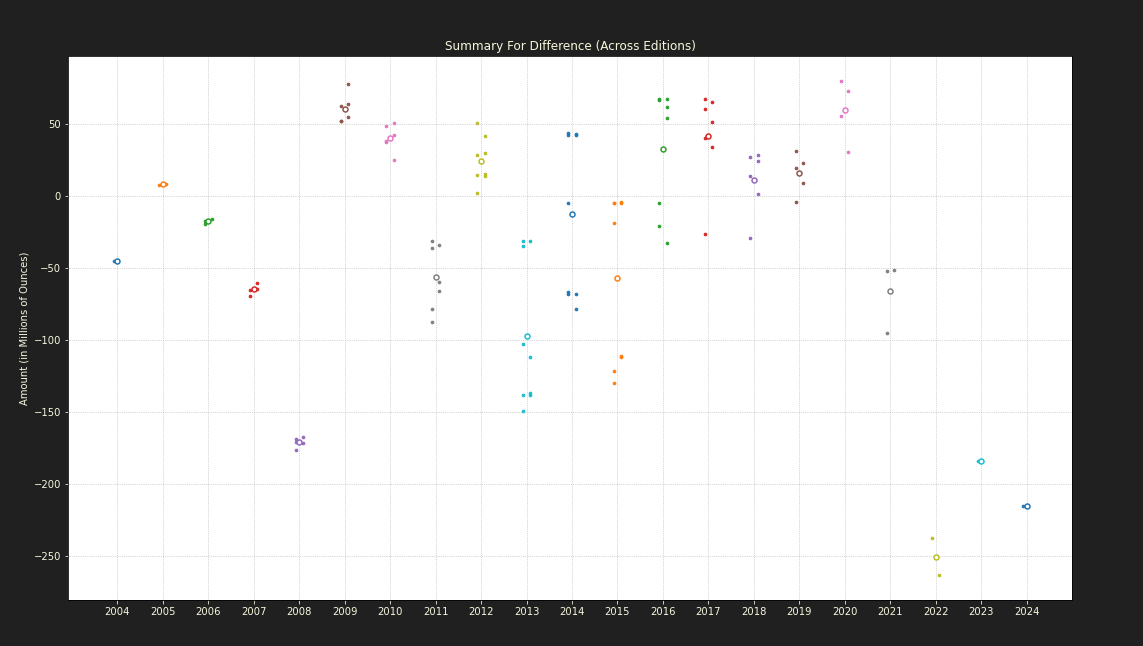
Task: Click the olive hollow circle marker for 2022
Action: coord(937,558)
